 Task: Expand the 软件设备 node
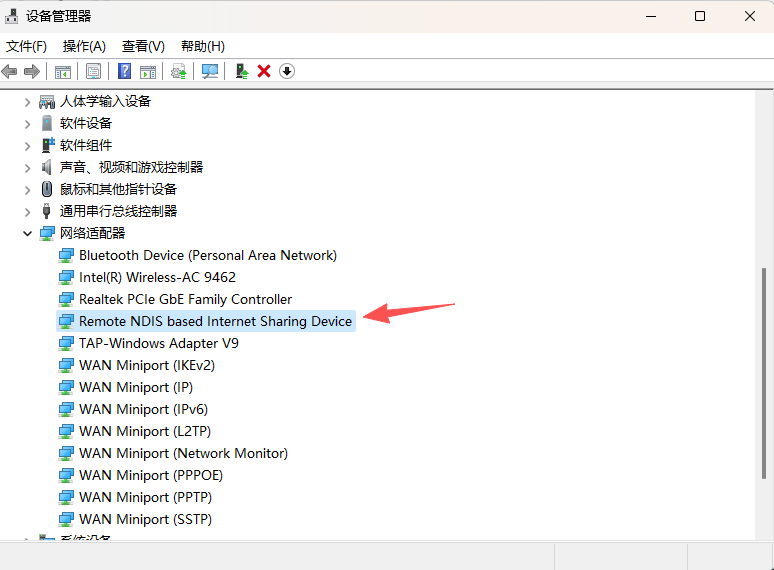pos(28,124)
